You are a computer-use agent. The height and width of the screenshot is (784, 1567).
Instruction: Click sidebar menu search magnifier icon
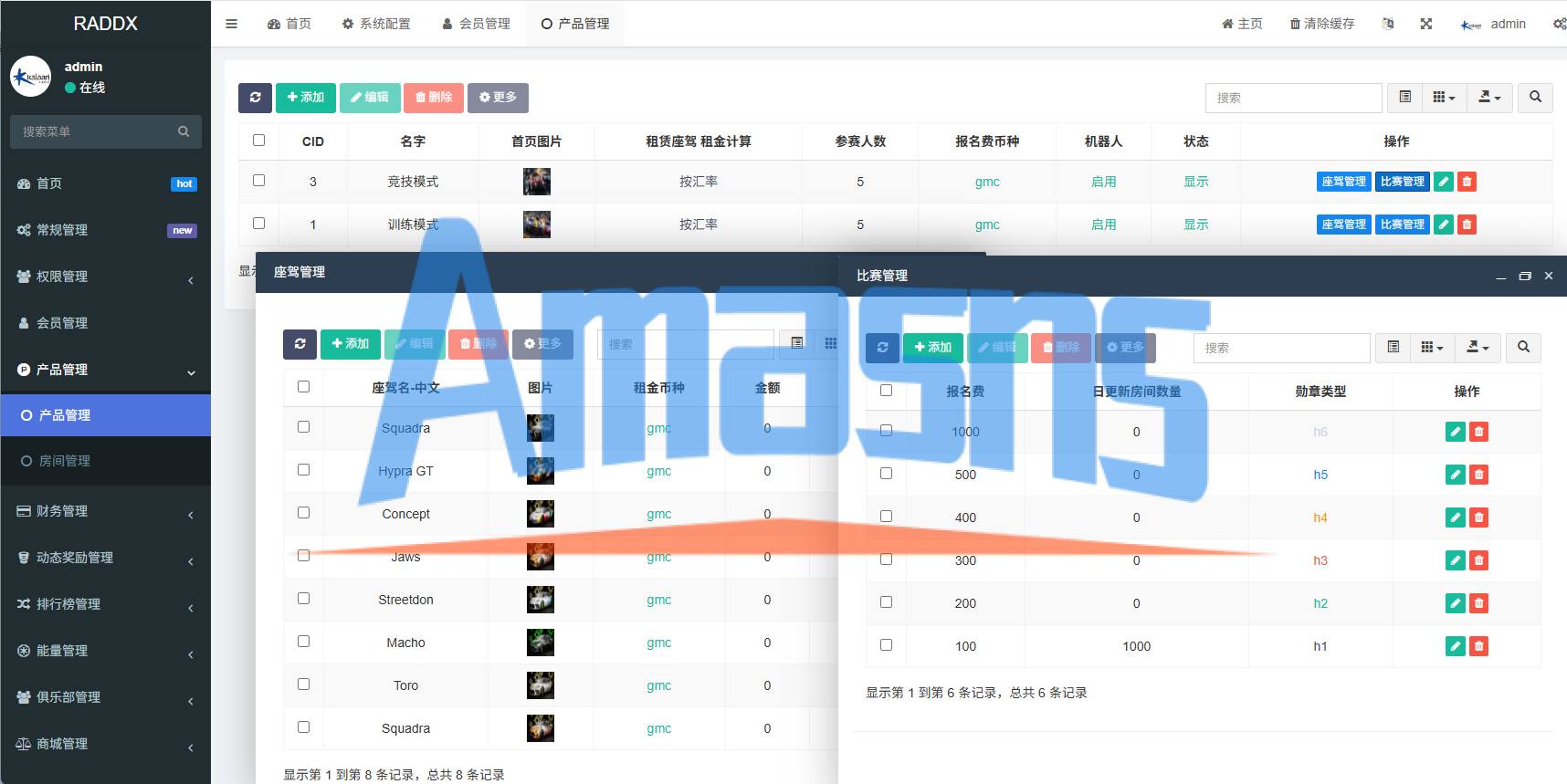pyautogui.click(x=184, y=131)
